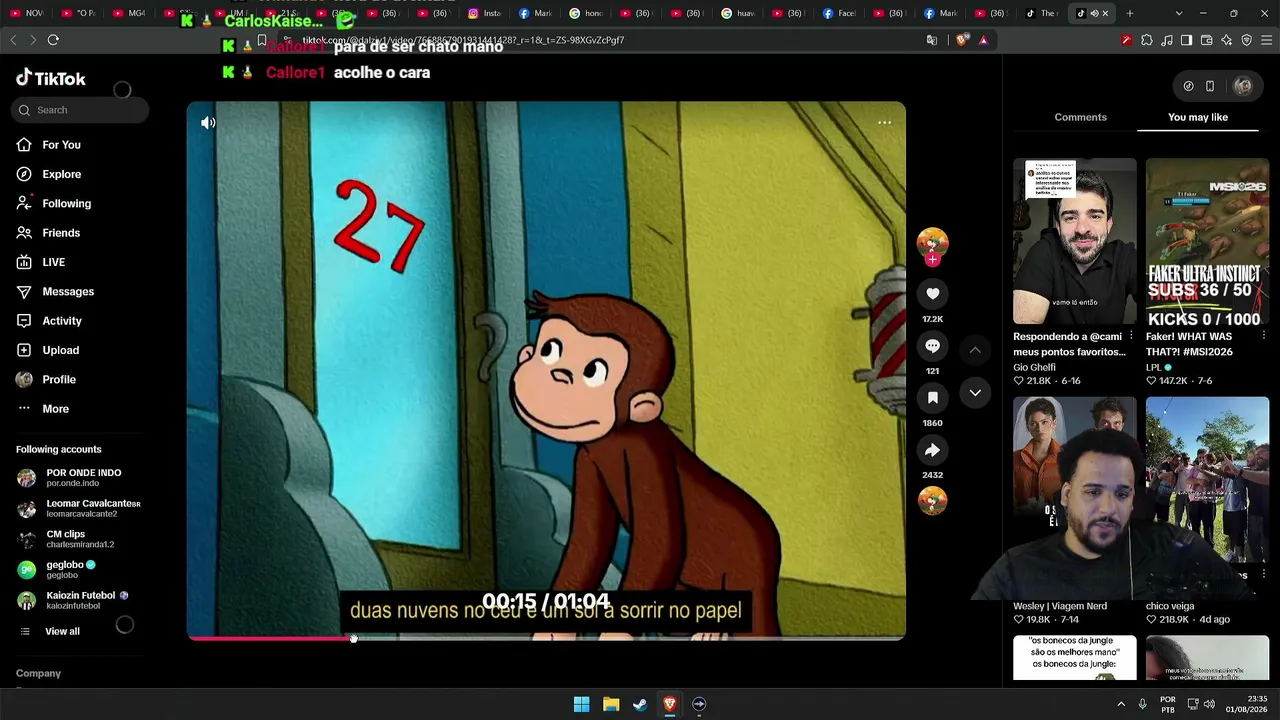Show hidden system tray icons
Screen dimensions: 1280x720
pyautogui.click(x=1121, y=704)
